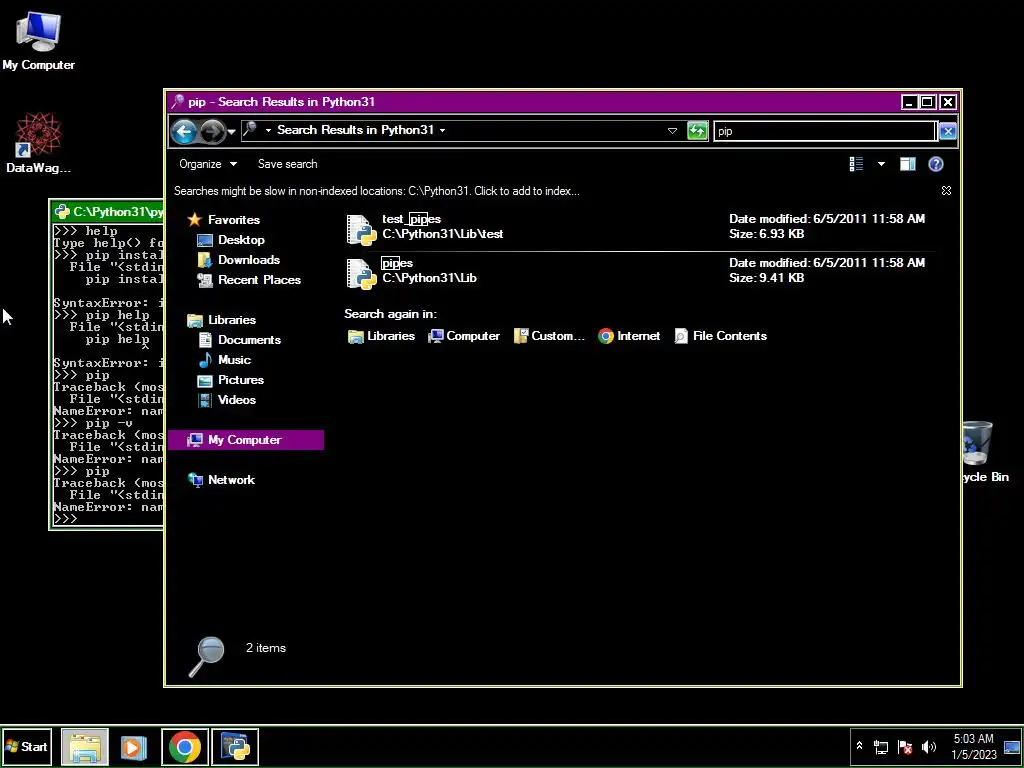The width and height of the screenshot is (1024, 768).
Task: Click the magnifier icon in details pane
Action: pyautogui.click(x=206, y=656)
